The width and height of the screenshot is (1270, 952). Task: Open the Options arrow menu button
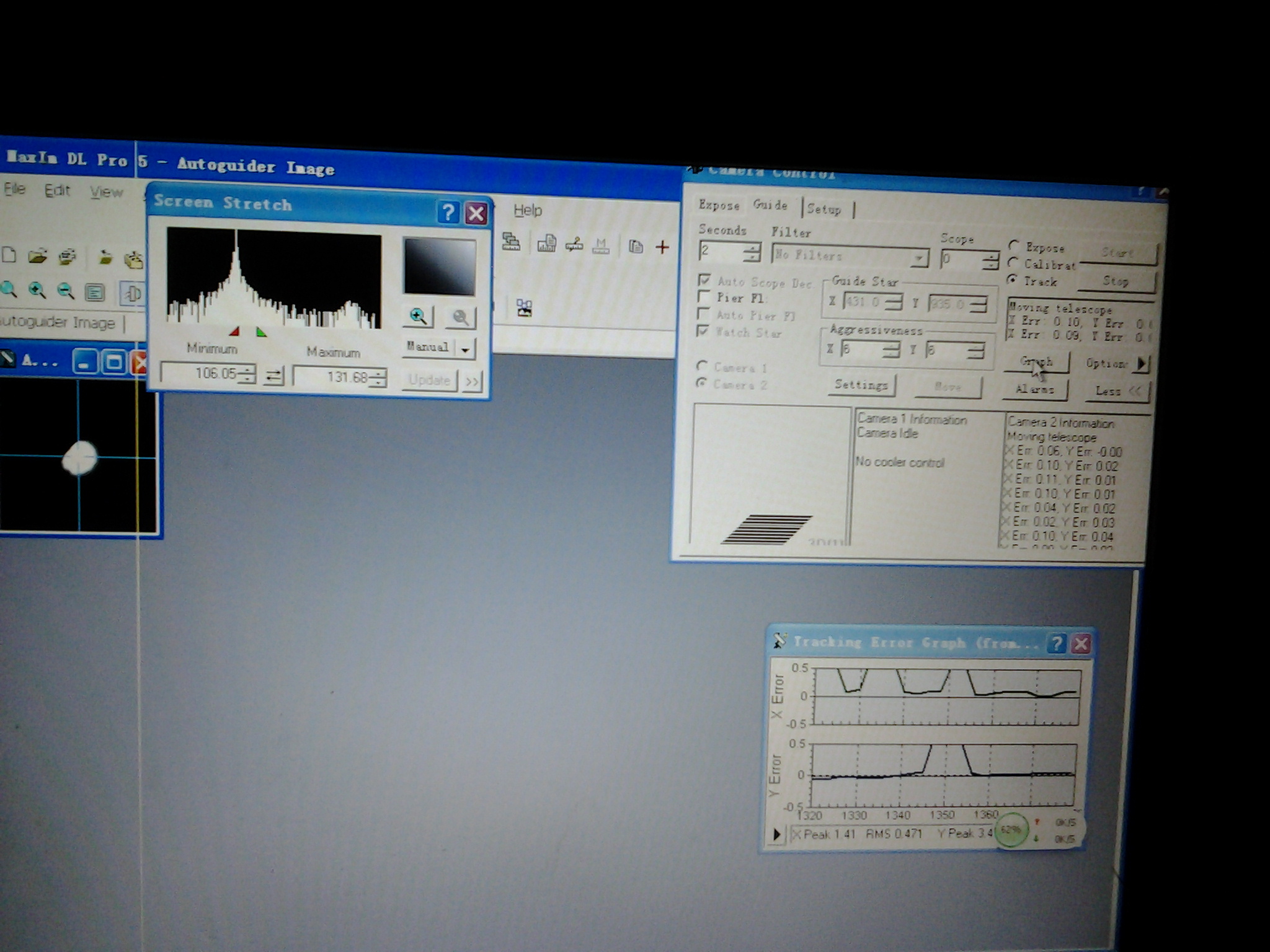pos(1142,364)
